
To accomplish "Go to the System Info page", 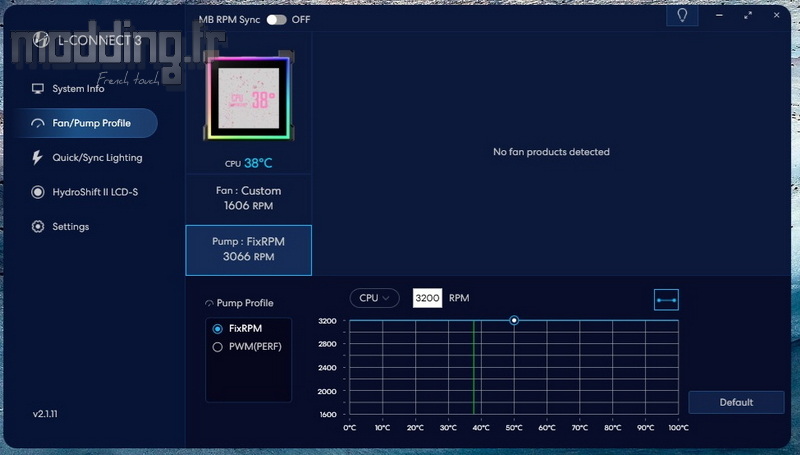I will (x=78, y=89).
